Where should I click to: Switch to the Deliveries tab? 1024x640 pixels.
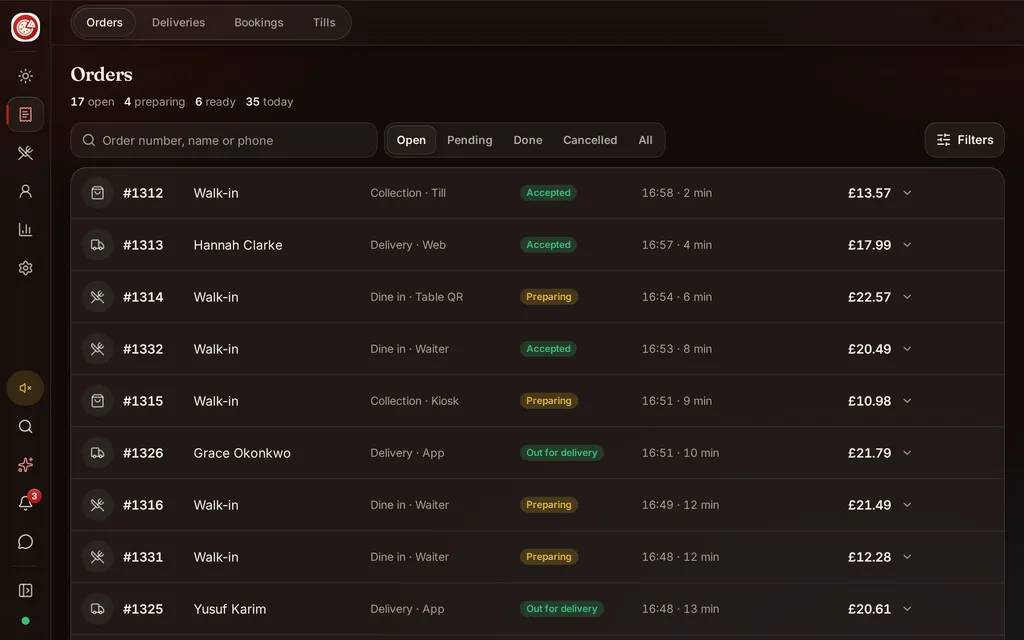pyautogui.click(x=178, y=22)
